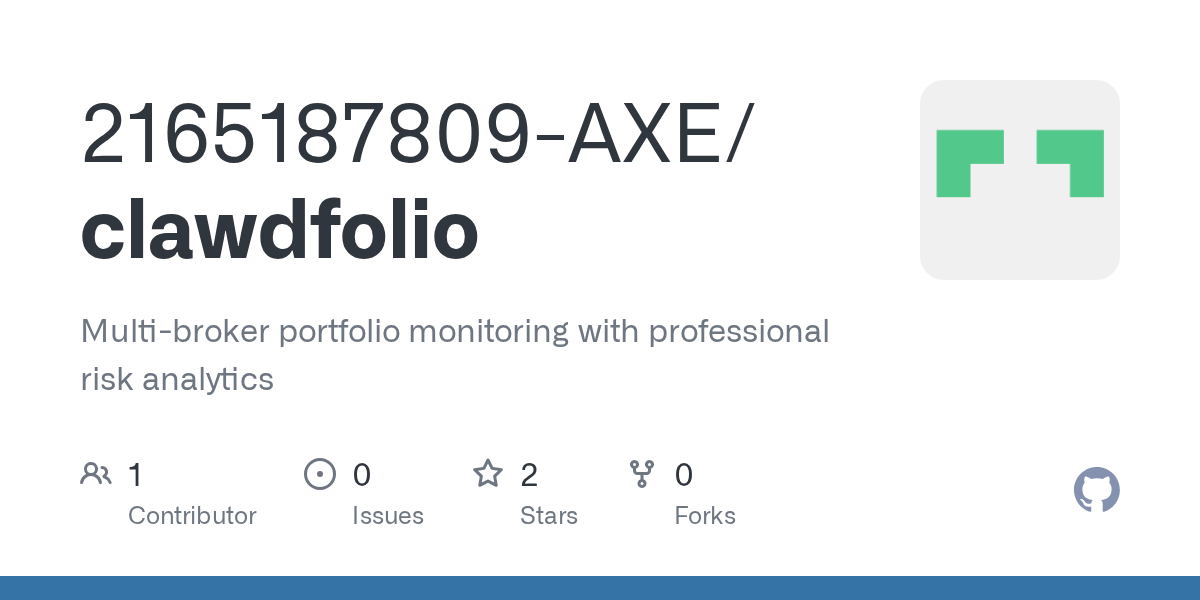Viewport: 1200px width, 600px height.
Task: Click the contributor count number 1
Action: pyautogui.click(x=136, y=475)
